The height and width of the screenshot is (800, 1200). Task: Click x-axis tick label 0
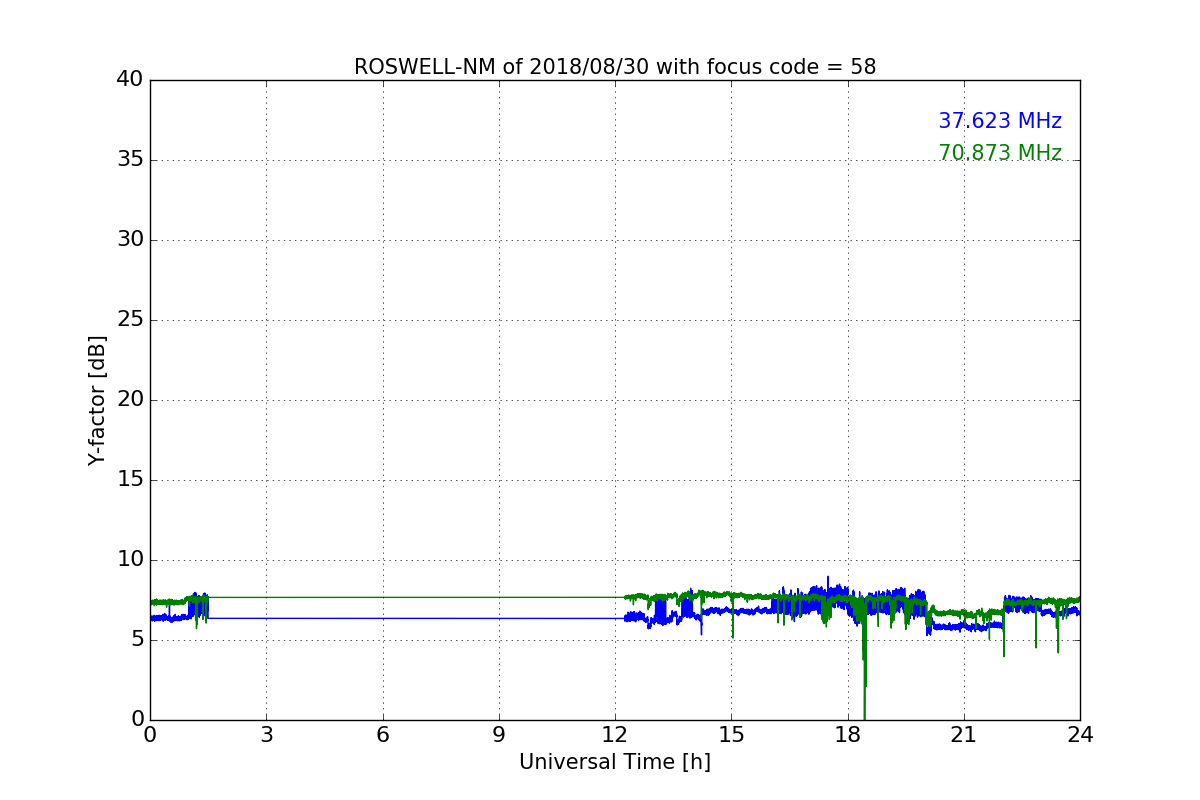click(150, 735)
